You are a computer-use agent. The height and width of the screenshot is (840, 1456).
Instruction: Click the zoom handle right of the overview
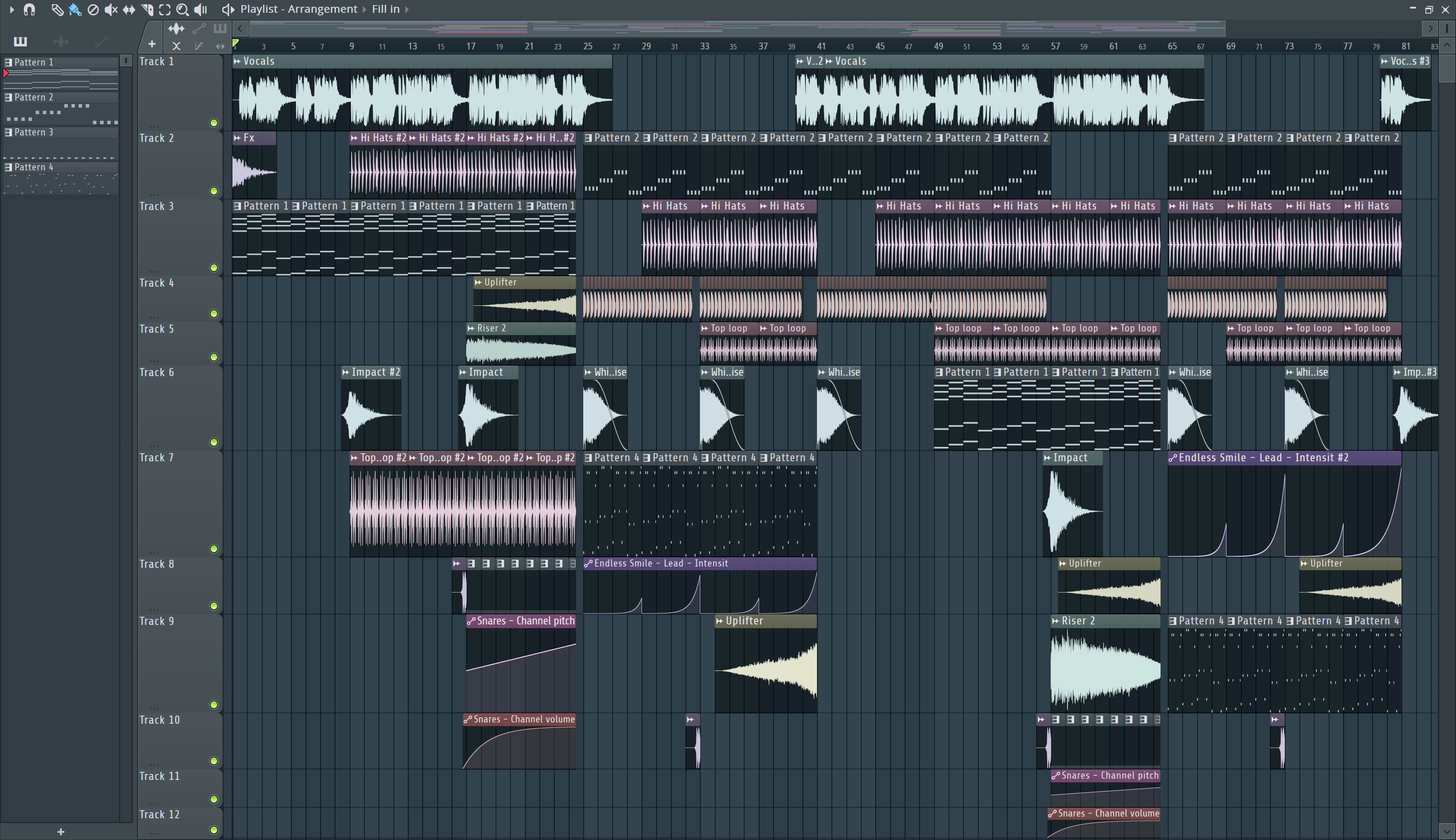click(1447, 28)
